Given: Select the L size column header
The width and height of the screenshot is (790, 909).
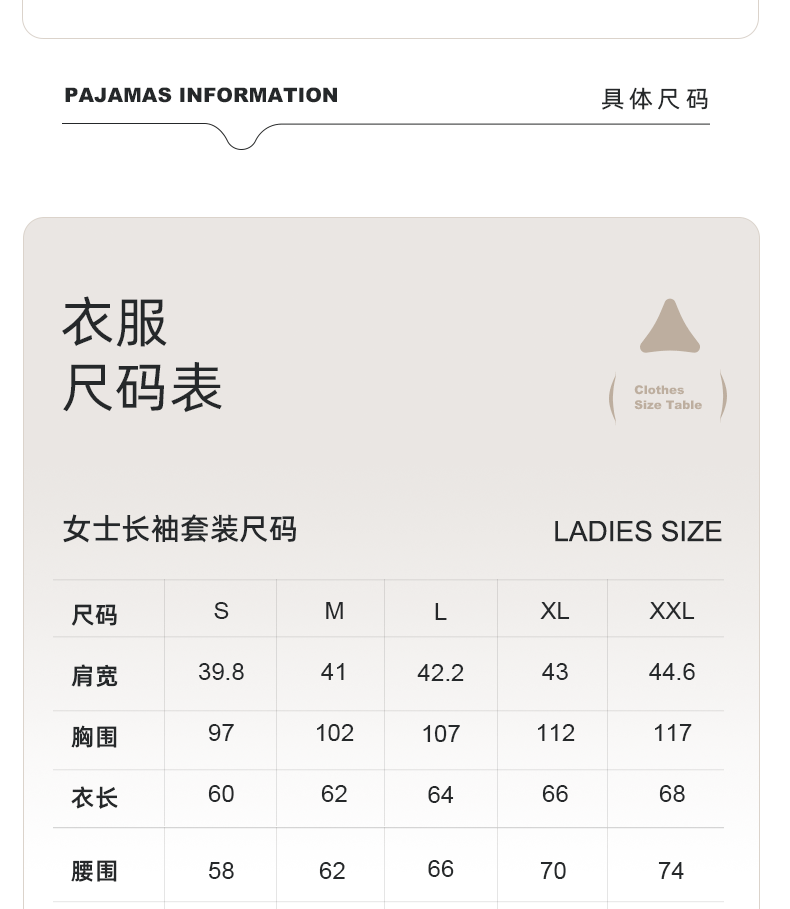Looking at the screenshot, I should pos(440,612).
